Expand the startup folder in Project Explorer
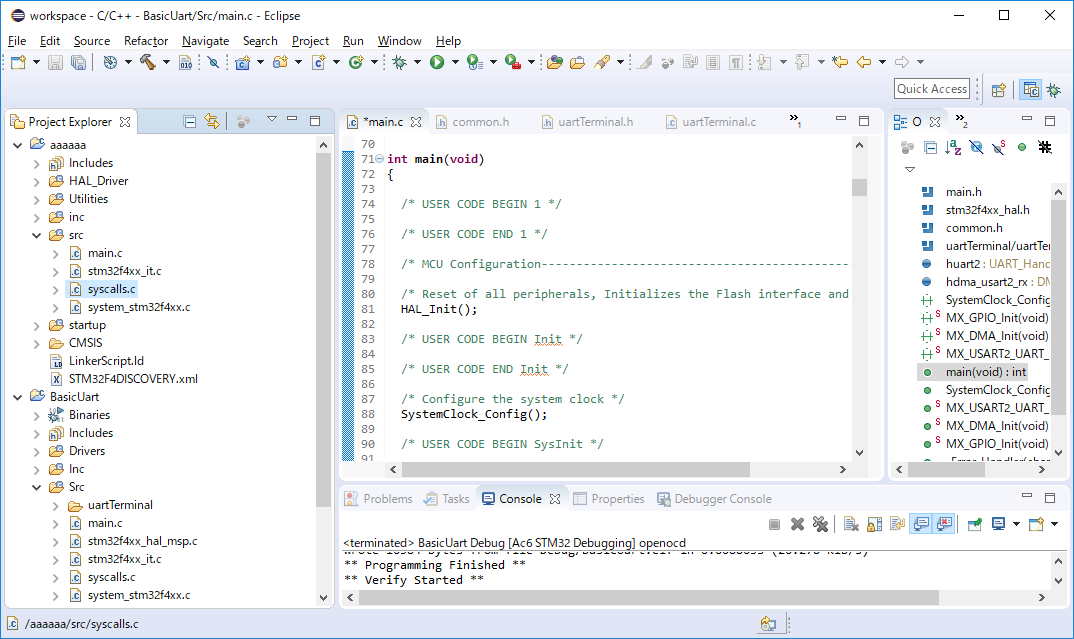 [x=37, y=325]
